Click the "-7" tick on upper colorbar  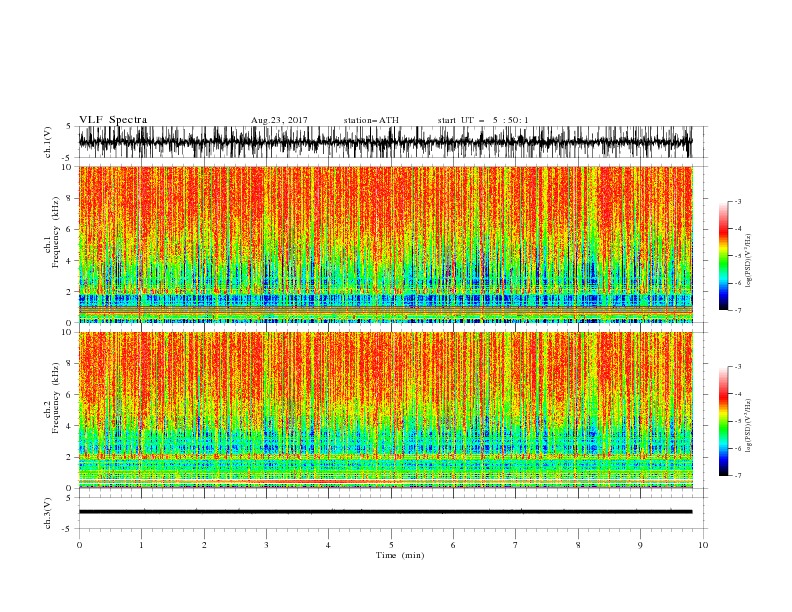click(x=738, y=310)
